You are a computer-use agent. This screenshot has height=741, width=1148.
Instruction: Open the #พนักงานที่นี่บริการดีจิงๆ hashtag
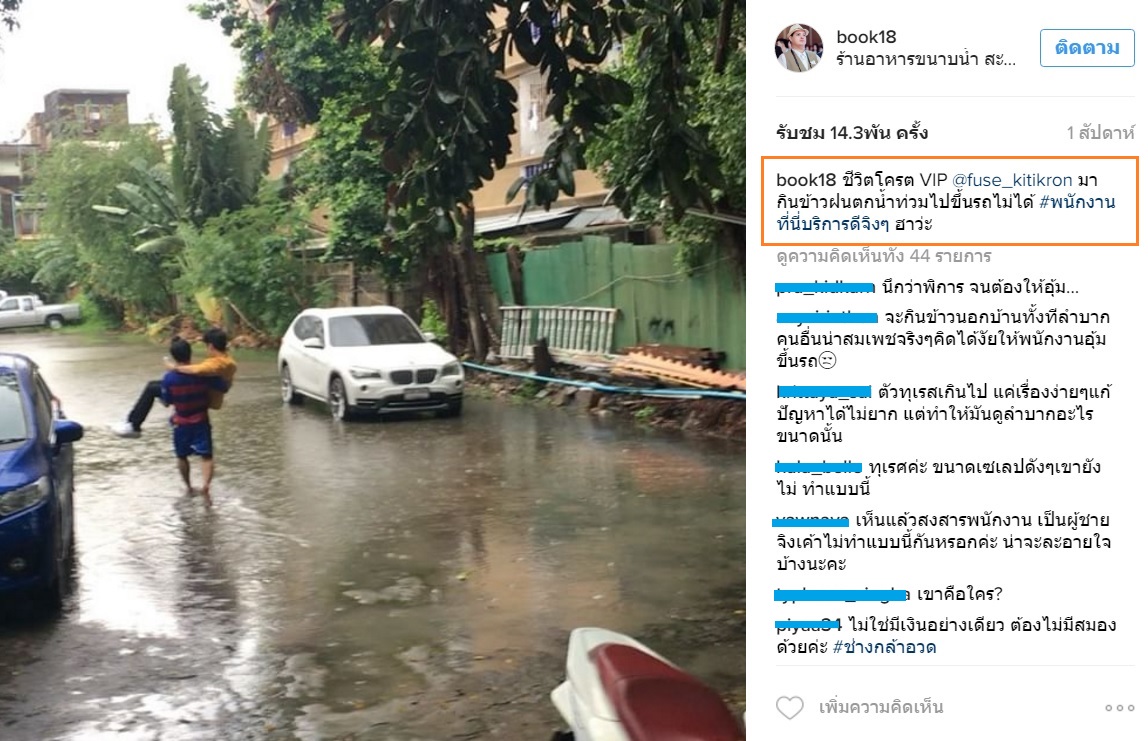tap(946, 212)
